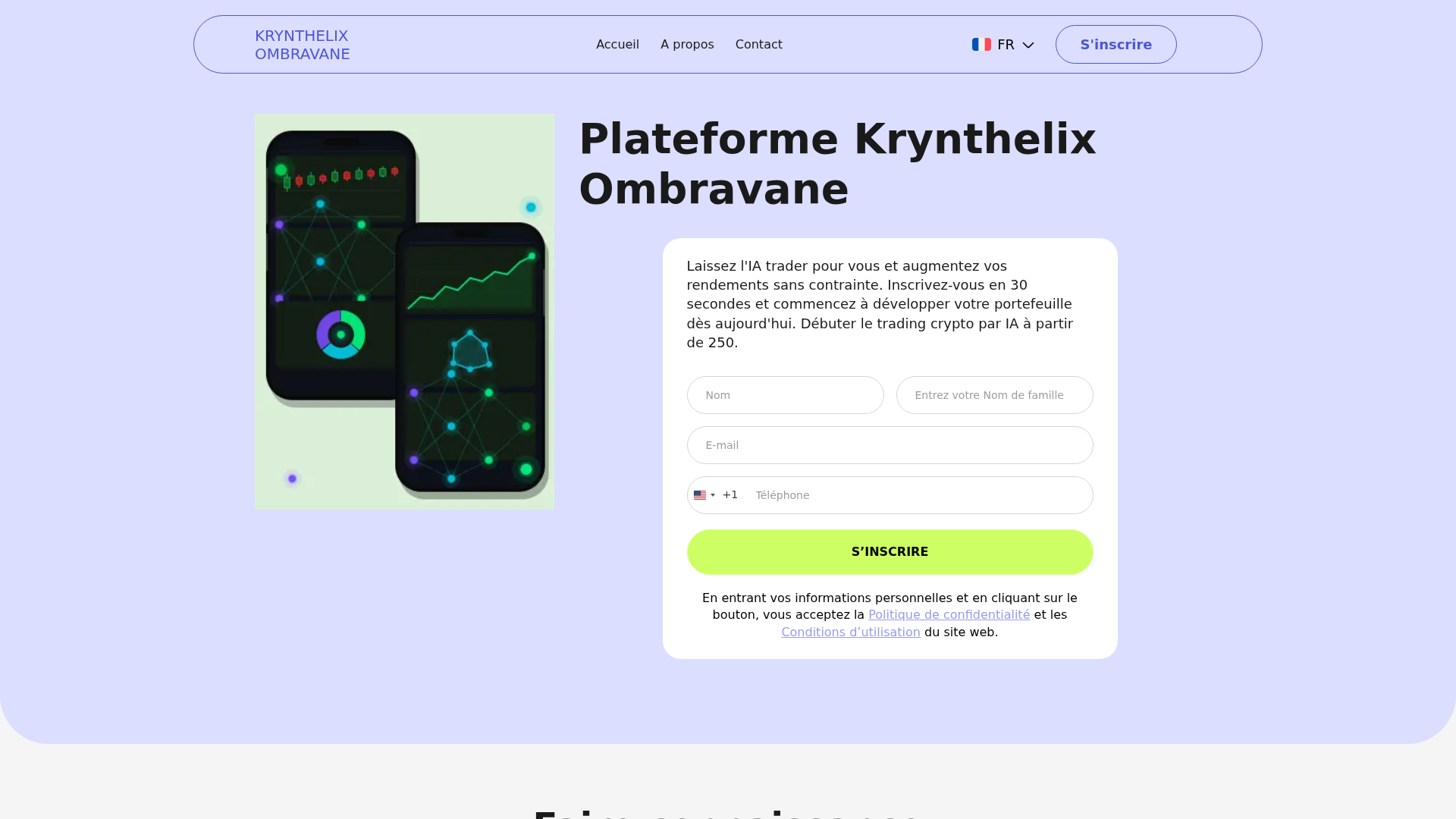Open the Contact menu link
Screen dimensions: 1456x819
click(x=758, y=45)
